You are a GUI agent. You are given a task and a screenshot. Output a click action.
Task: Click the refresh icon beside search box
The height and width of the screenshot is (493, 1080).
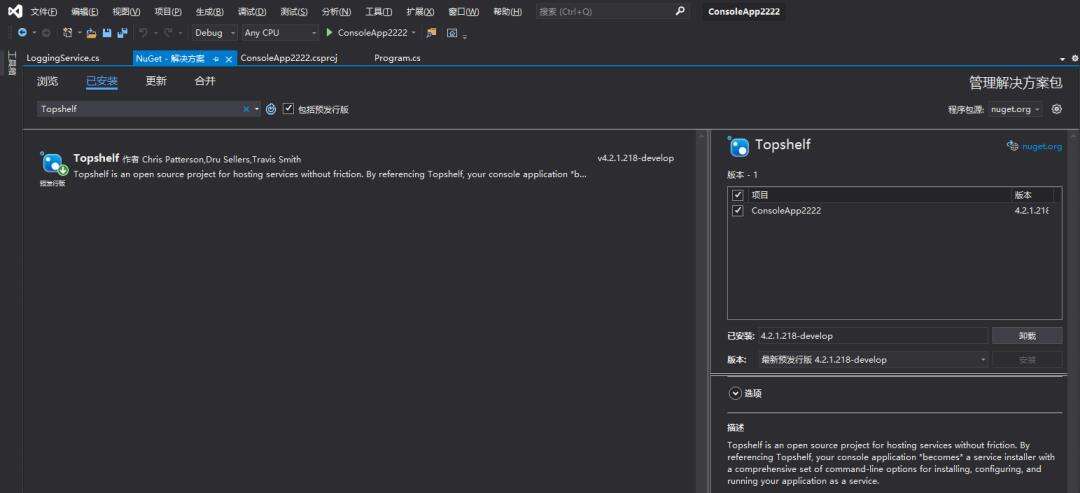[x=271, y=109]
